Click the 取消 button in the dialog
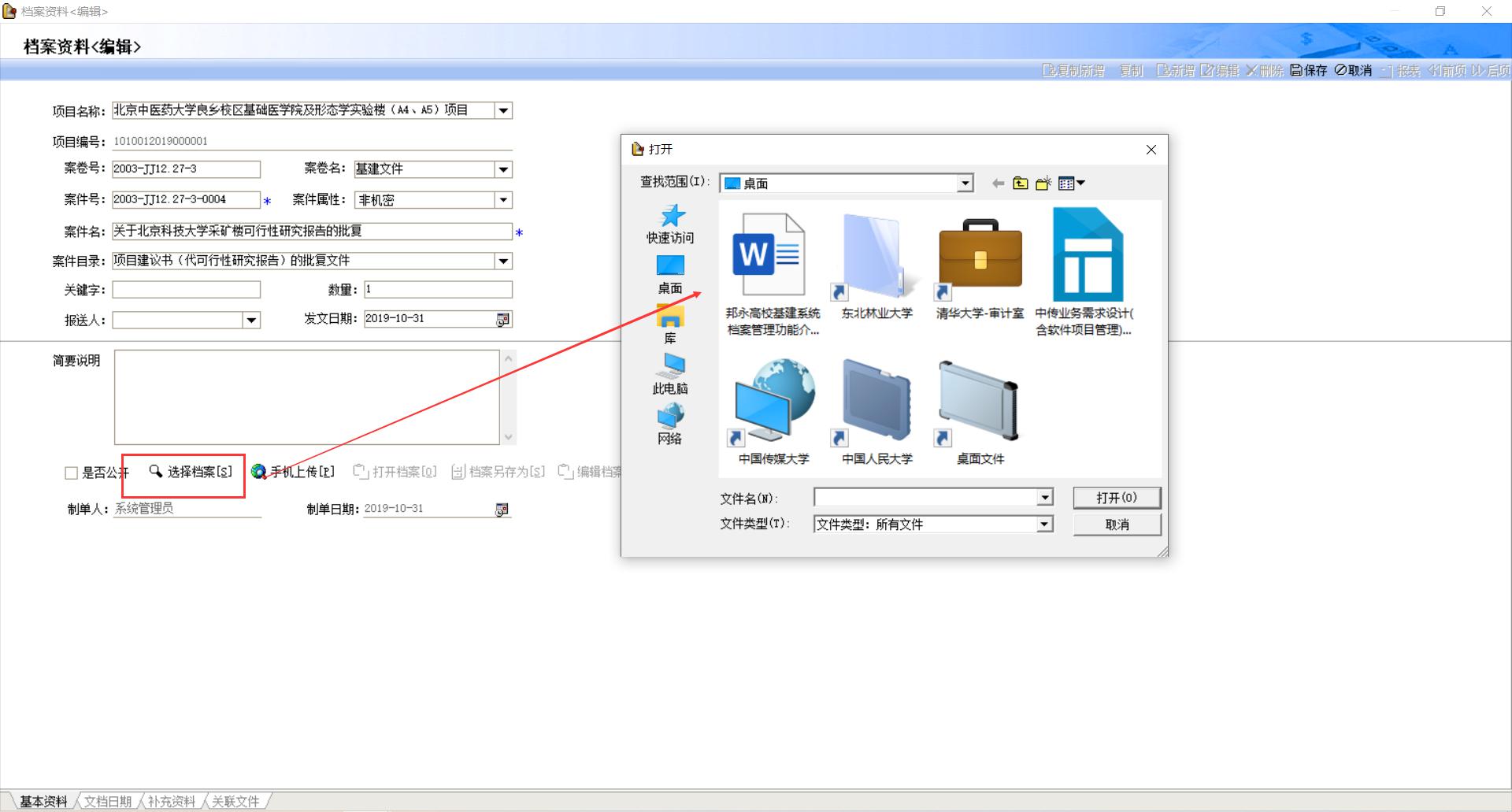Viewport: 1512px width, 812px height. point(1116,525)
